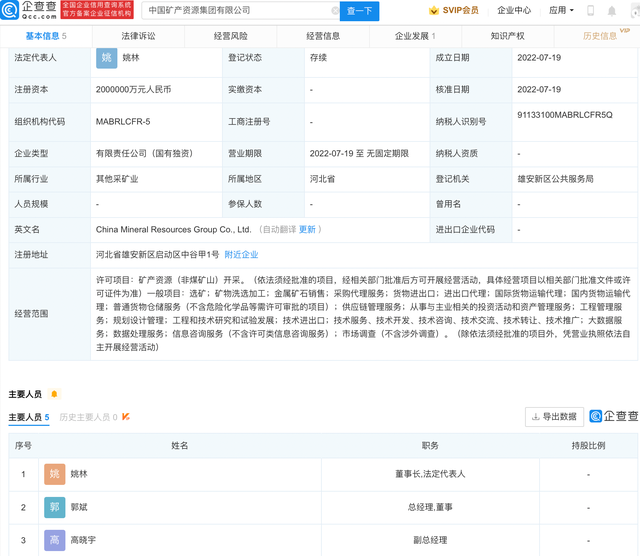The height and width of the screenshot is (556, 640).
Task: Click the SVIP crown icon
Action: 433,11
